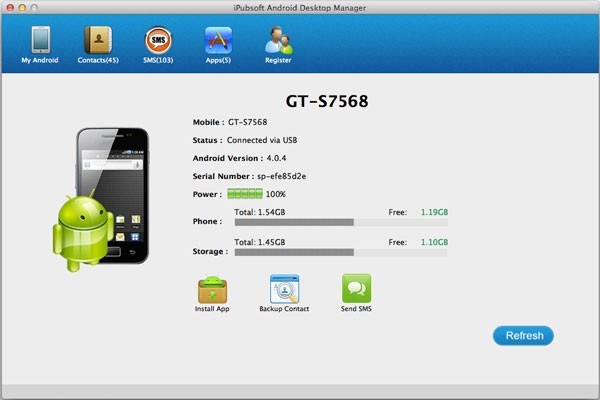Click the Install App icon
This screenshot has width=600, height=400.
(x=212, y=289)
